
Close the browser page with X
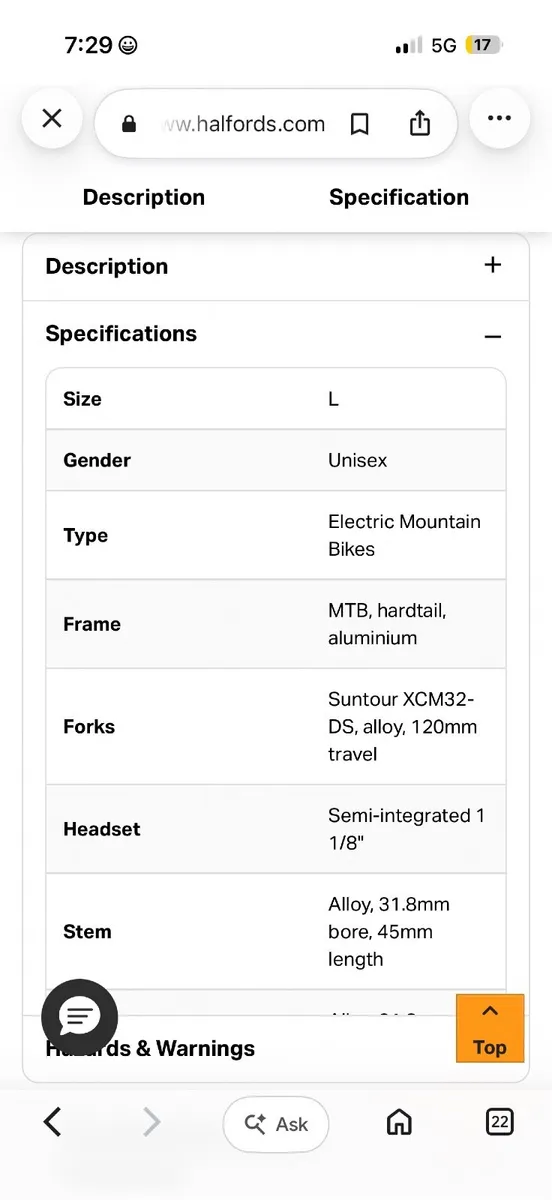pos(52,119)
